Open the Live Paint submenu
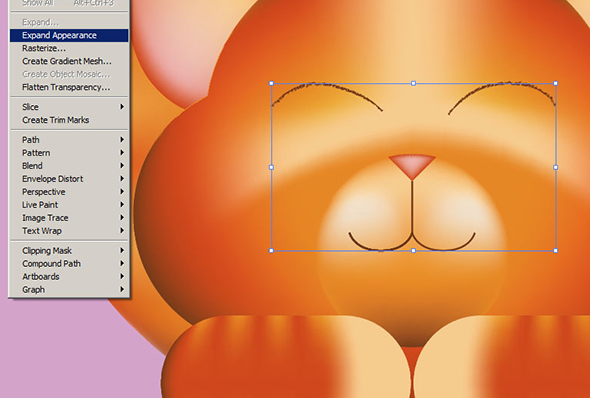This screenshot has width=590, height=398. pos(69,205)
